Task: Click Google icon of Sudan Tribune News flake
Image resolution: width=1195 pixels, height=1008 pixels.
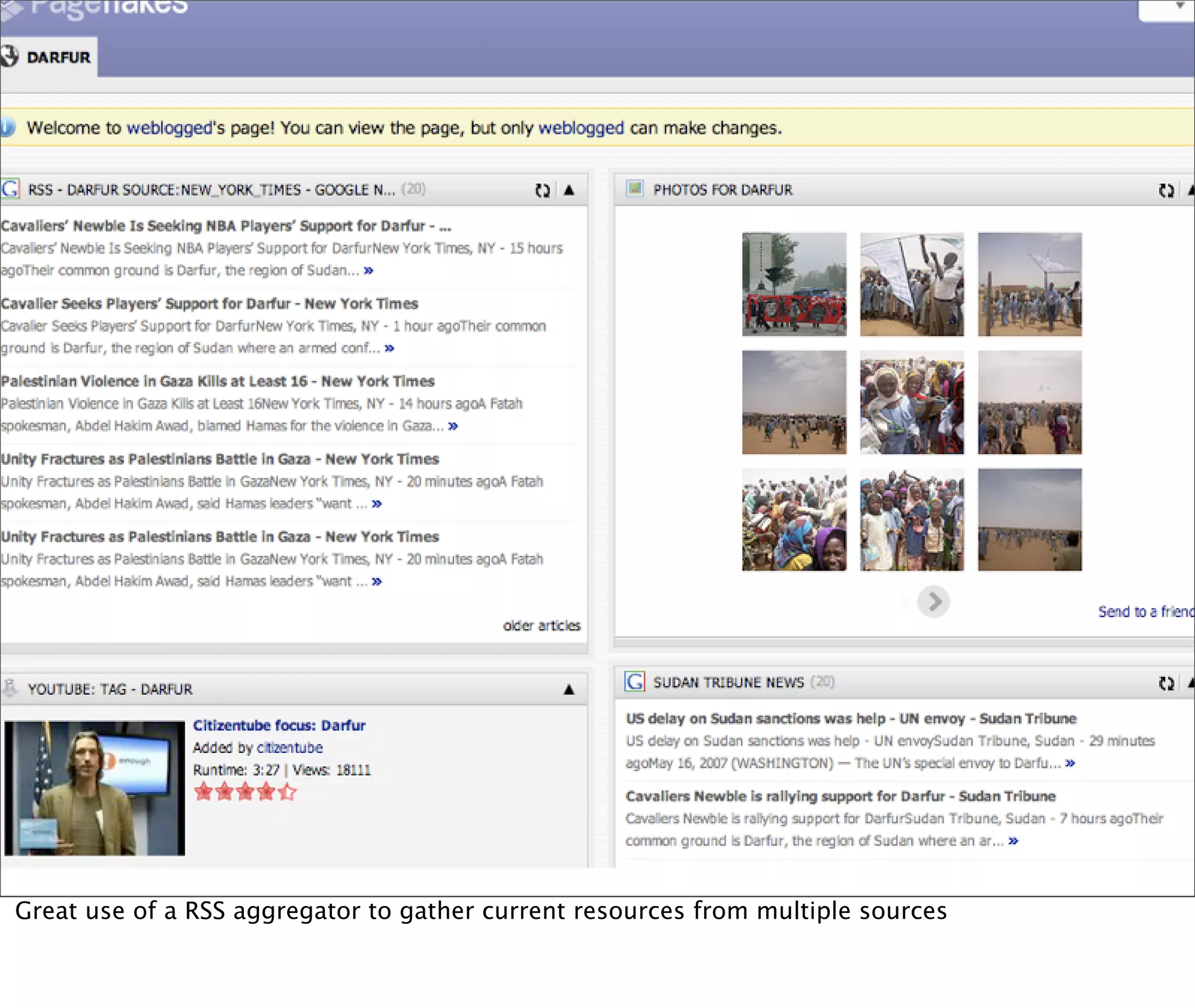Action: (635, 682)
